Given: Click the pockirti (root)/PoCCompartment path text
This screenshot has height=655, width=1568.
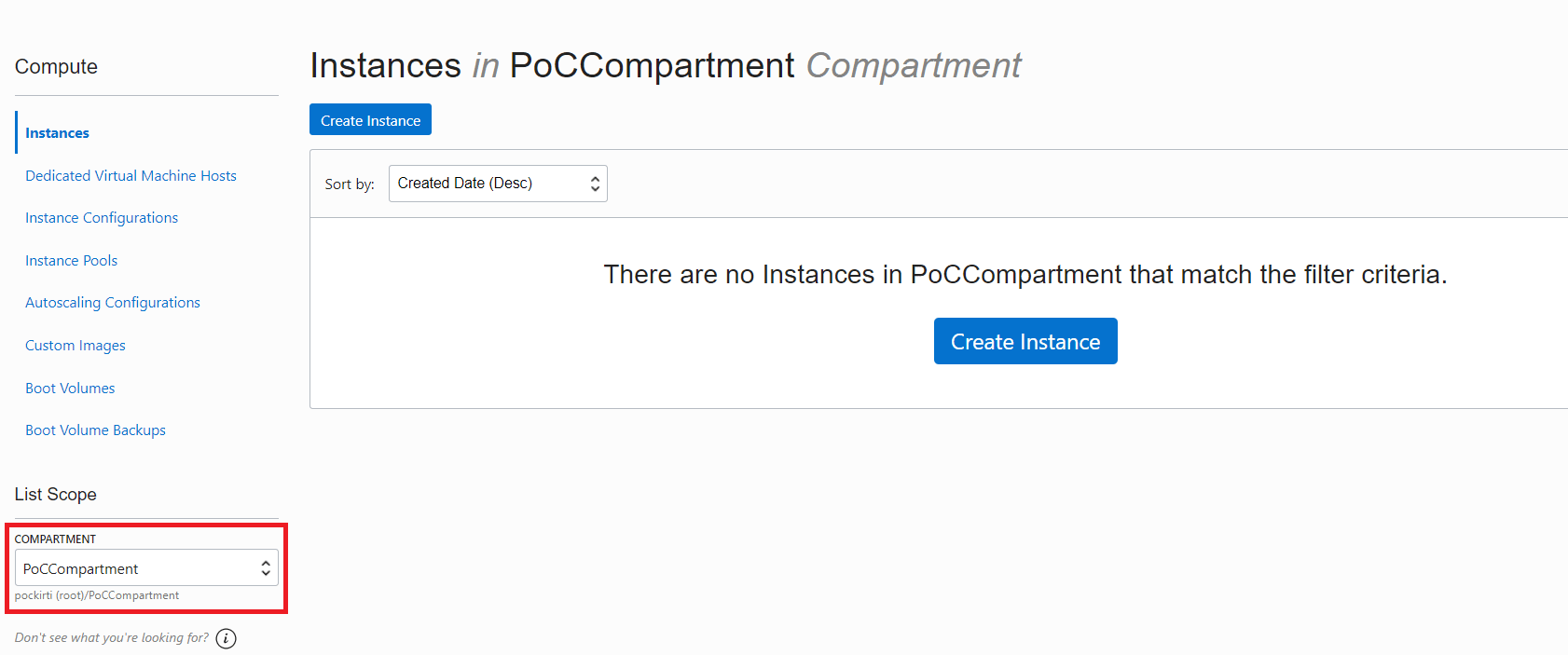Looking at the screenshot, I should click(x=97, y=595).
